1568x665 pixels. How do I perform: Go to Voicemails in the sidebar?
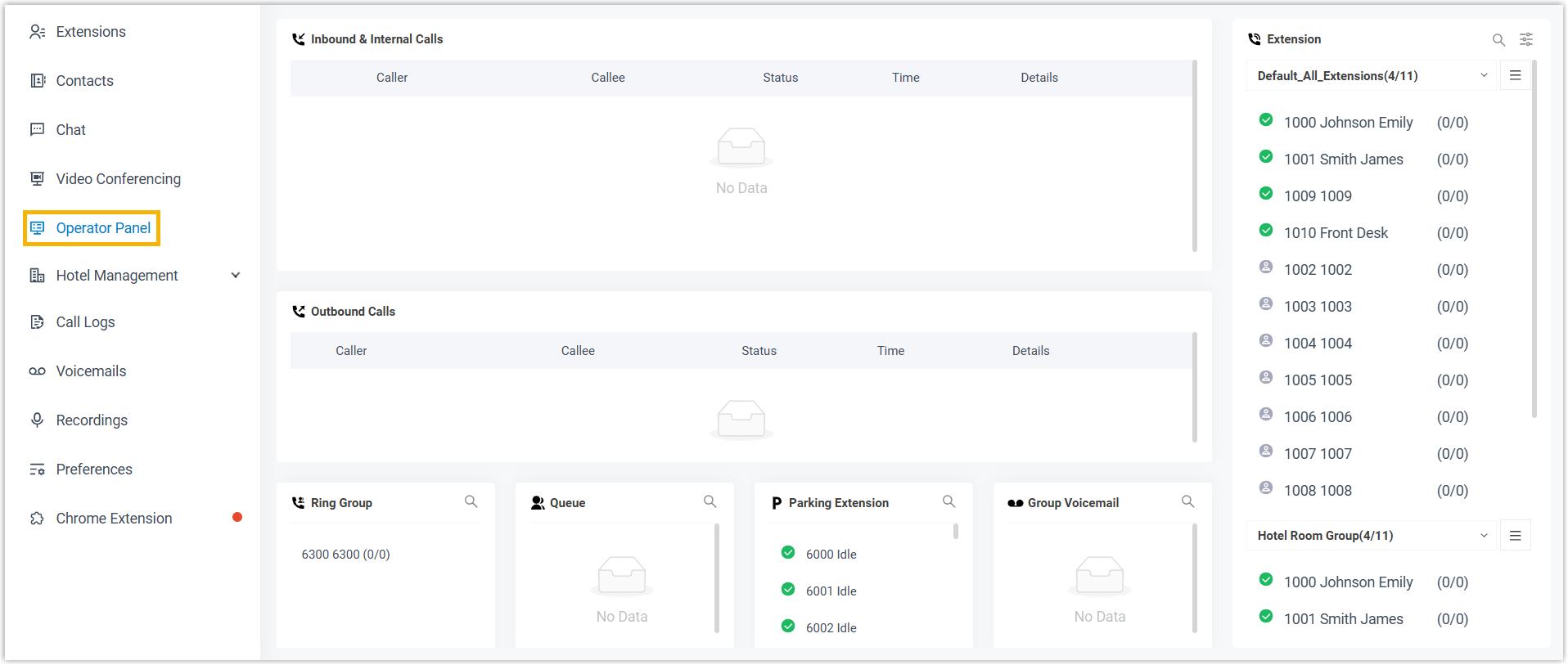coord(91,371)
